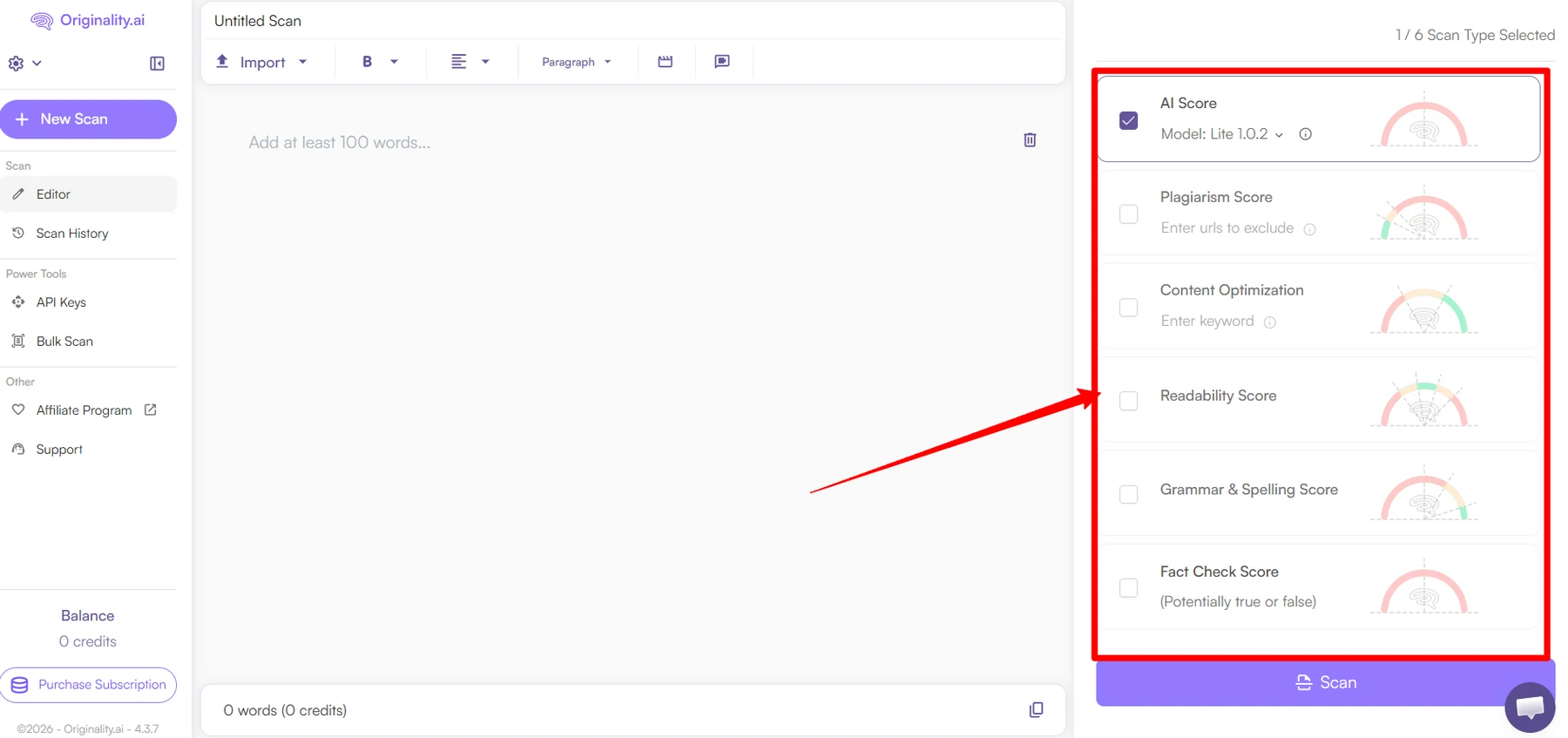This screenshot has height=738, width=1568.
Task: Click the purple Scan button
Action: point(1325,683)
